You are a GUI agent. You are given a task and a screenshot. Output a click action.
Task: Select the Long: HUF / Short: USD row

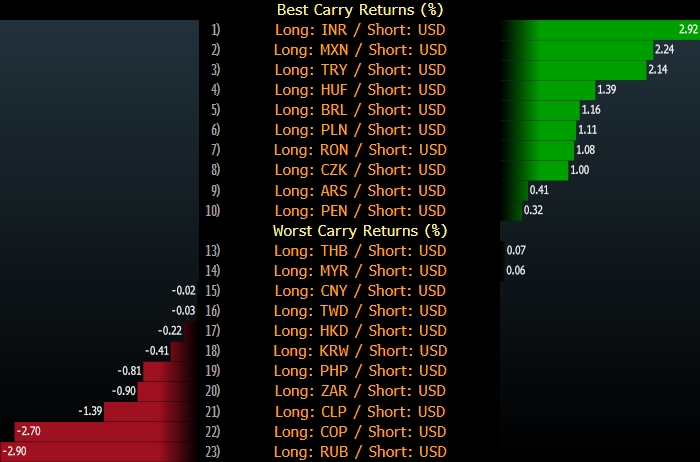360,89
